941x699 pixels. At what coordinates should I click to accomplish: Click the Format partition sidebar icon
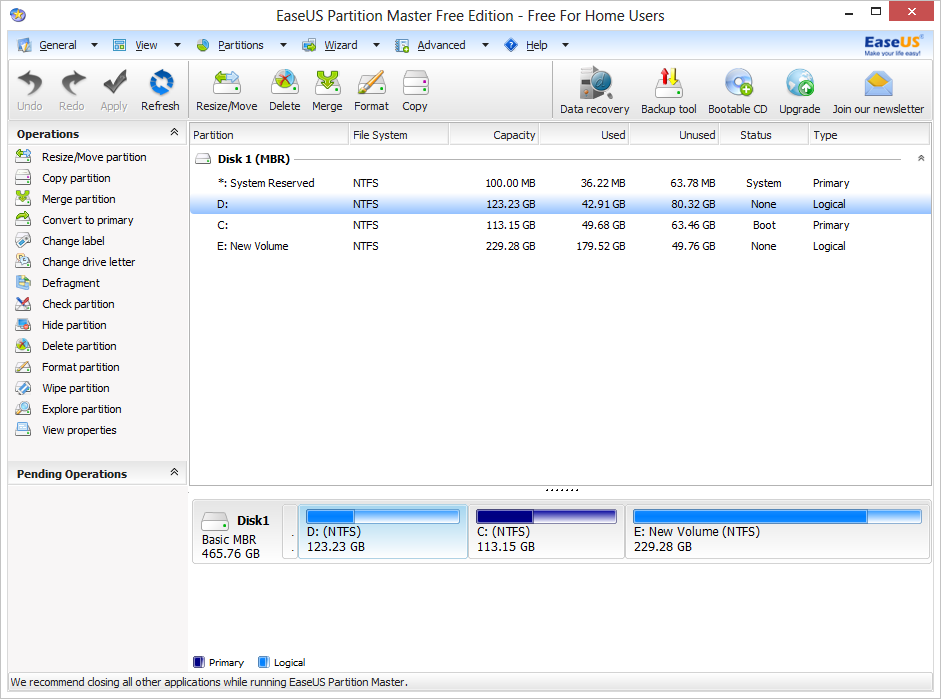23,367
